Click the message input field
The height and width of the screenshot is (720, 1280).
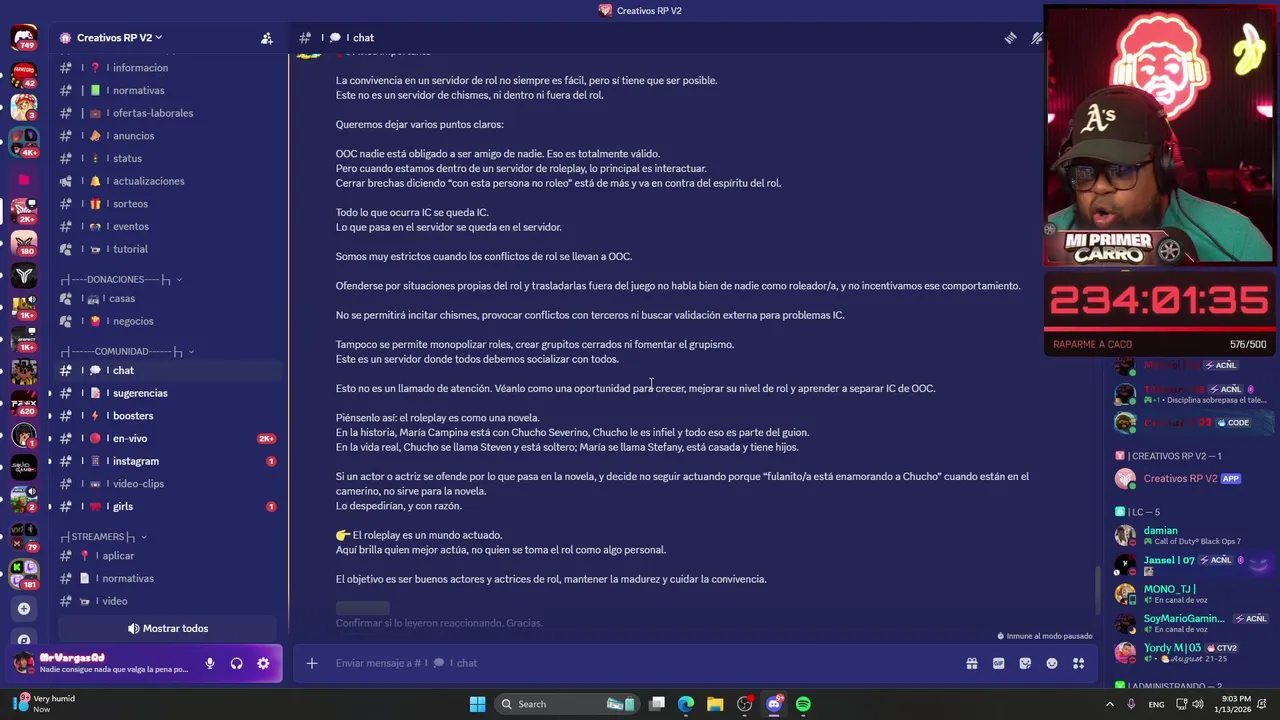(x=640, y=663)
